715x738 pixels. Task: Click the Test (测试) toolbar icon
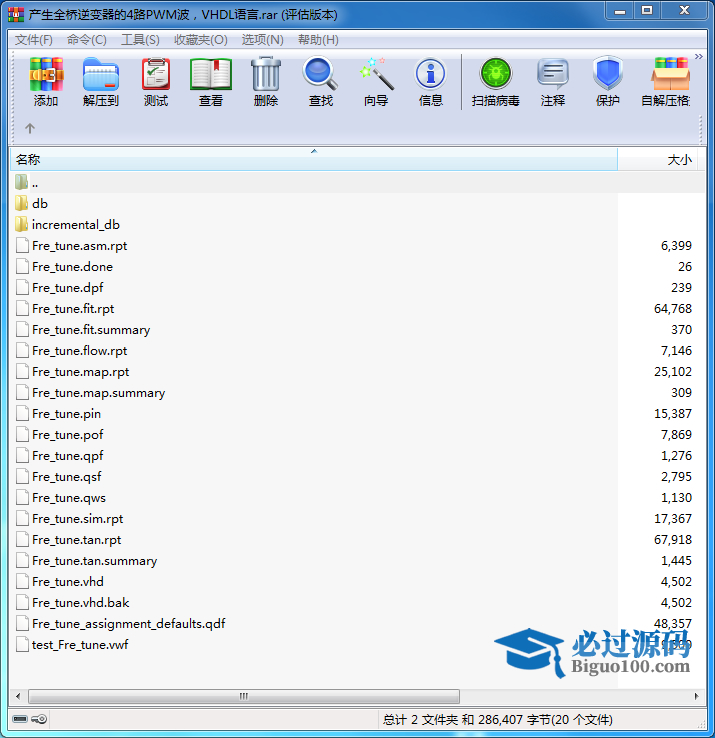pos(156,82)
